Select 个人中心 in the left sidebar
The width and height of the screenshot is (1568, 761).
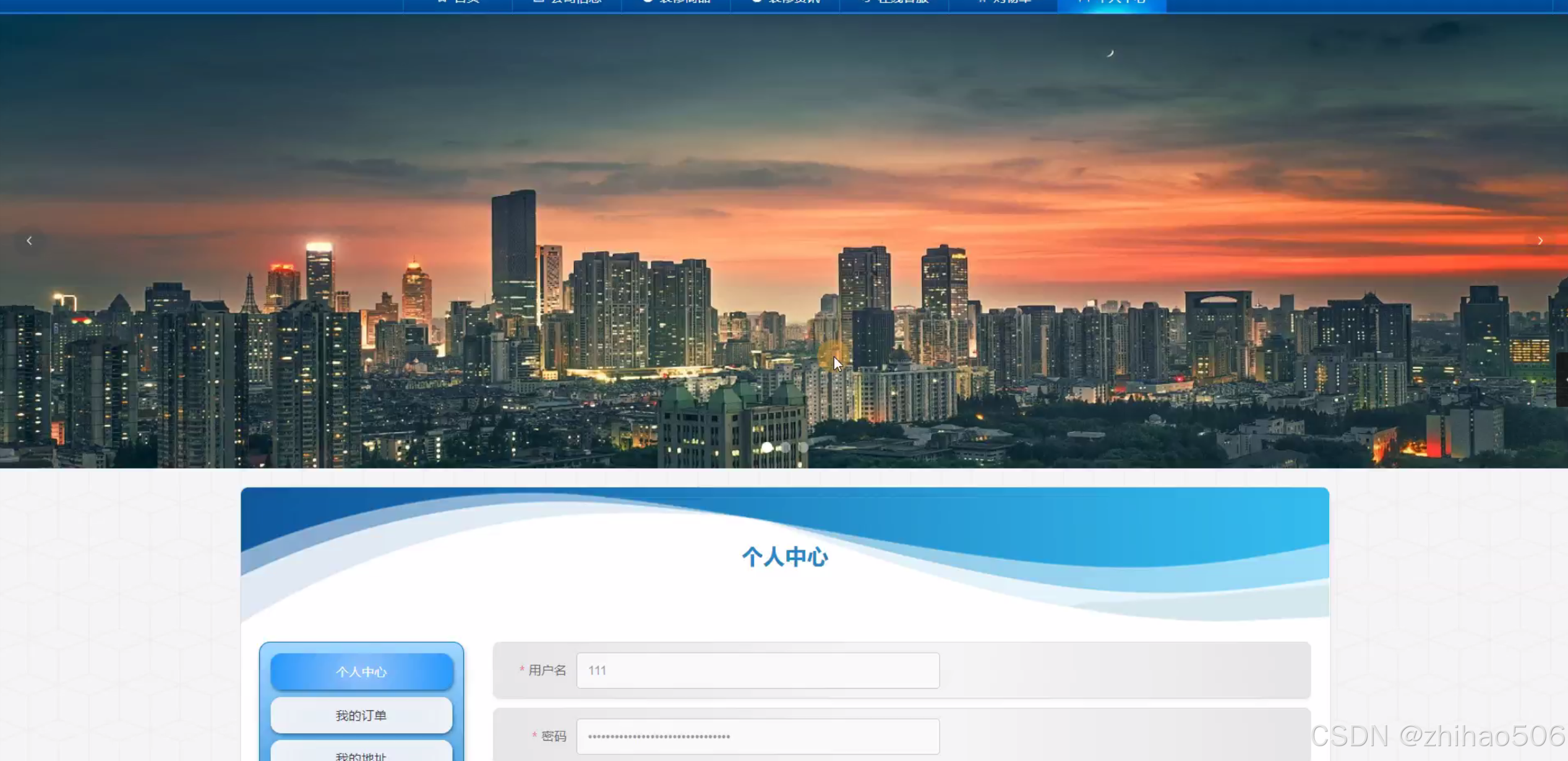(x=362, y=671)
